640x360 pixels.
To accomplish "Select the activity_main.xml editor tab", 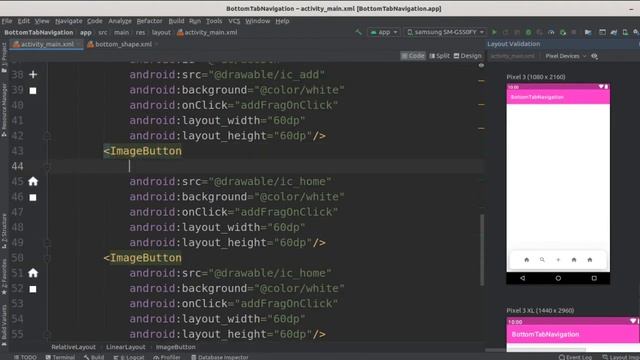I will click(x=47, y=44).
